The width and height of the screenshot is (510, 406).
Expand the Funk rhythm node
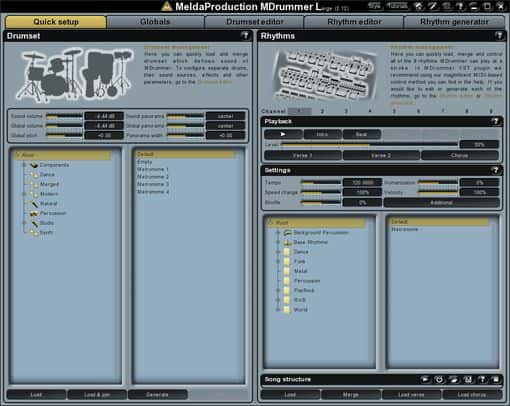point(278,262)
